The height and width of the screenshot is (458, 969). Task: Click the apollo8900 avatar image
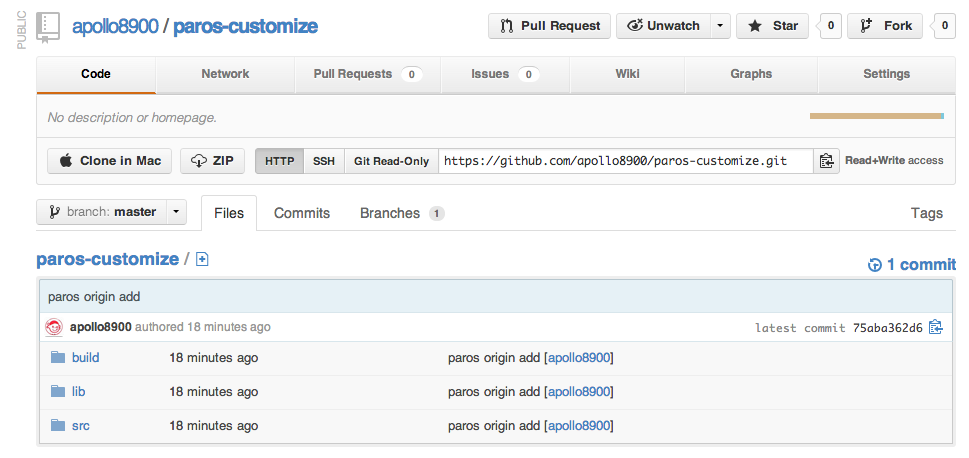[55, 327]
